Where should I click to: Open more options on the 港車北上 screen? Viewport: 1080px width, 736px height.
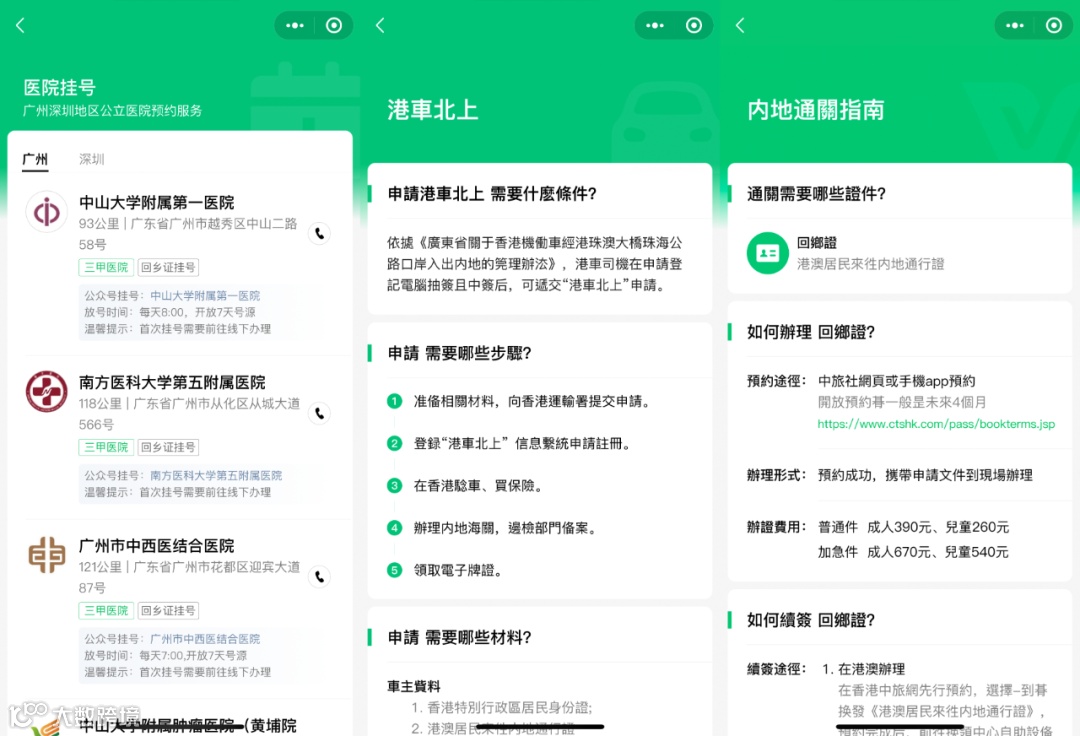point(655,25)
